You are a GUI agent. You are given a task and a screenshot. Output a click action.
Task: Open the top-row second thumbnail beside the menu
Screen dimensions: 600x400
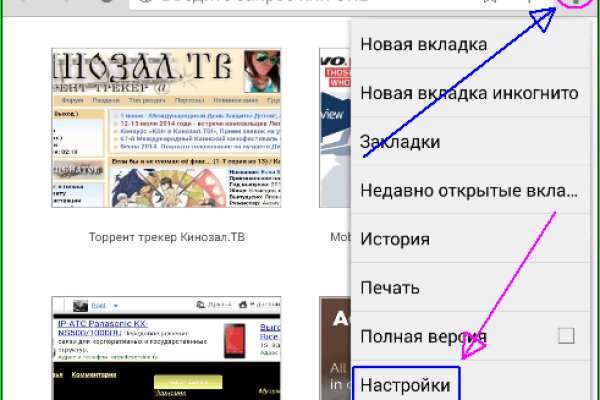[x=336, y=128]
